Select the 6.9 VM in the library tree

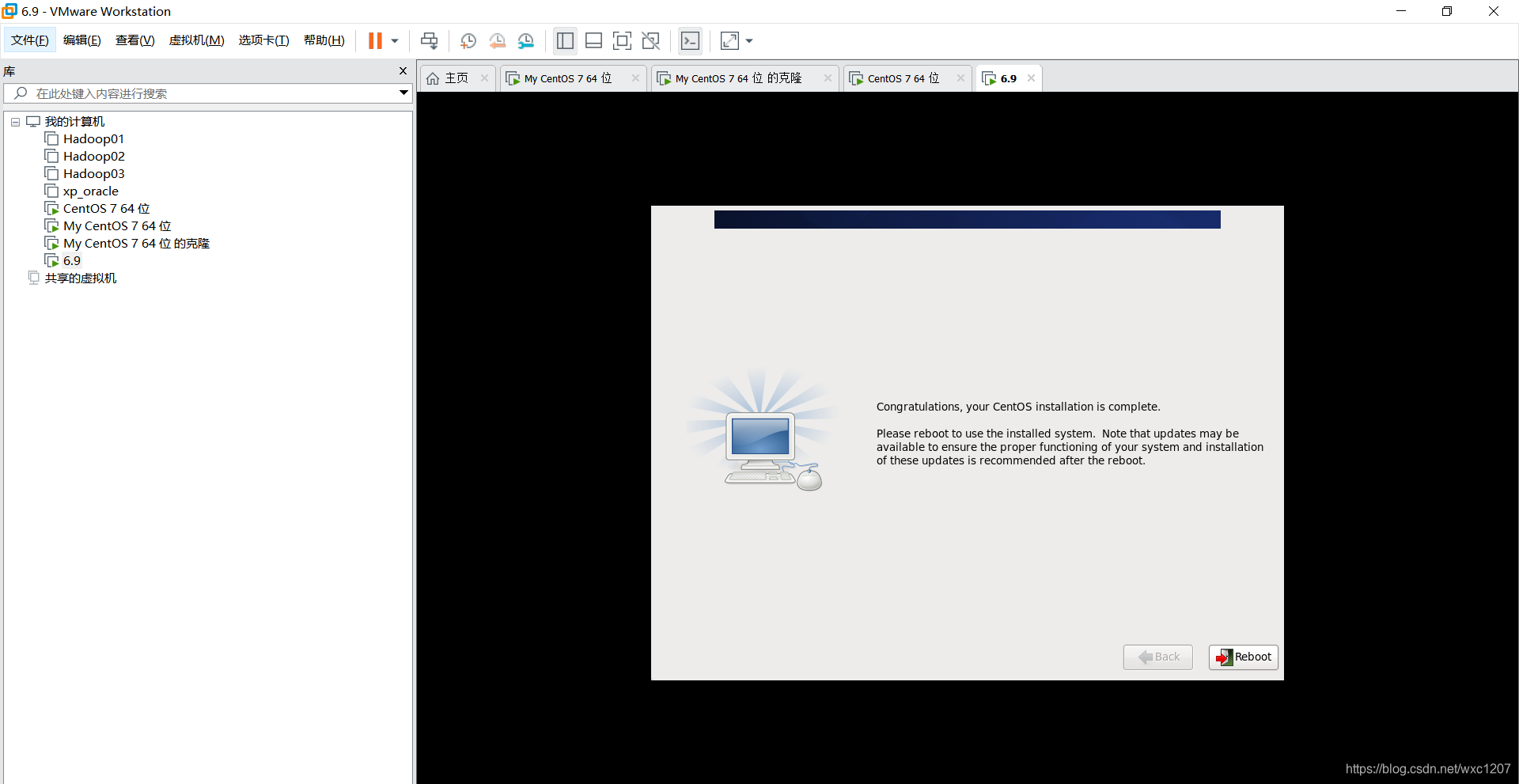[x=72, y=261]
